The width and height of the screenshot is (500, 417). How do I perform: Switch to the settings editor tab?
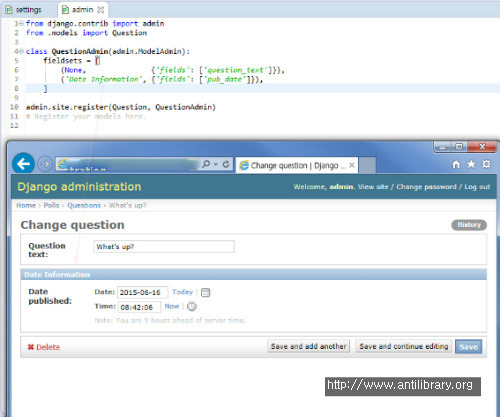point(23,10)
